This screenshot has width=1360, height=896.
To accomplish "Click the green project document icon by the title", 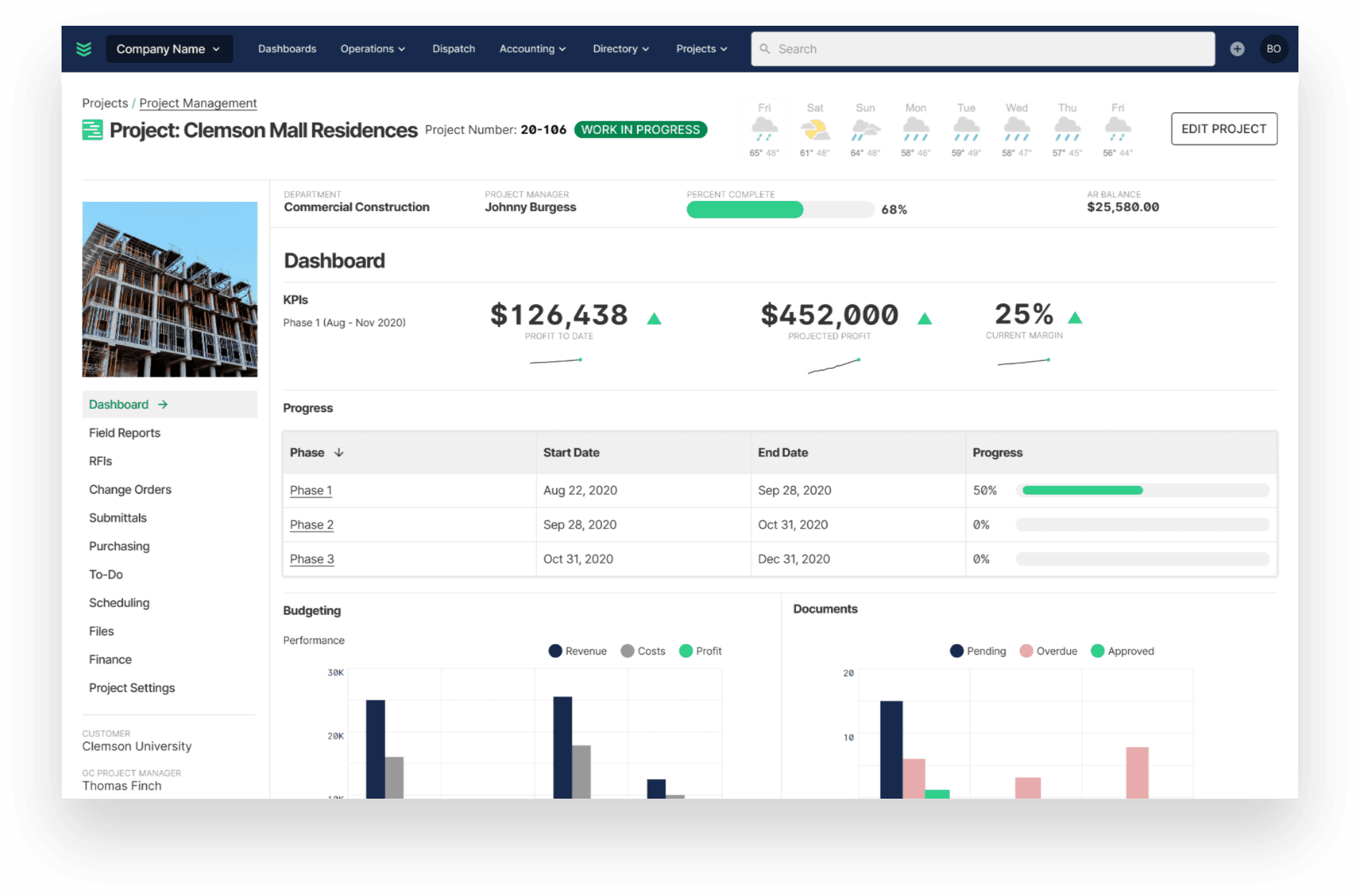I will (92, 130).
